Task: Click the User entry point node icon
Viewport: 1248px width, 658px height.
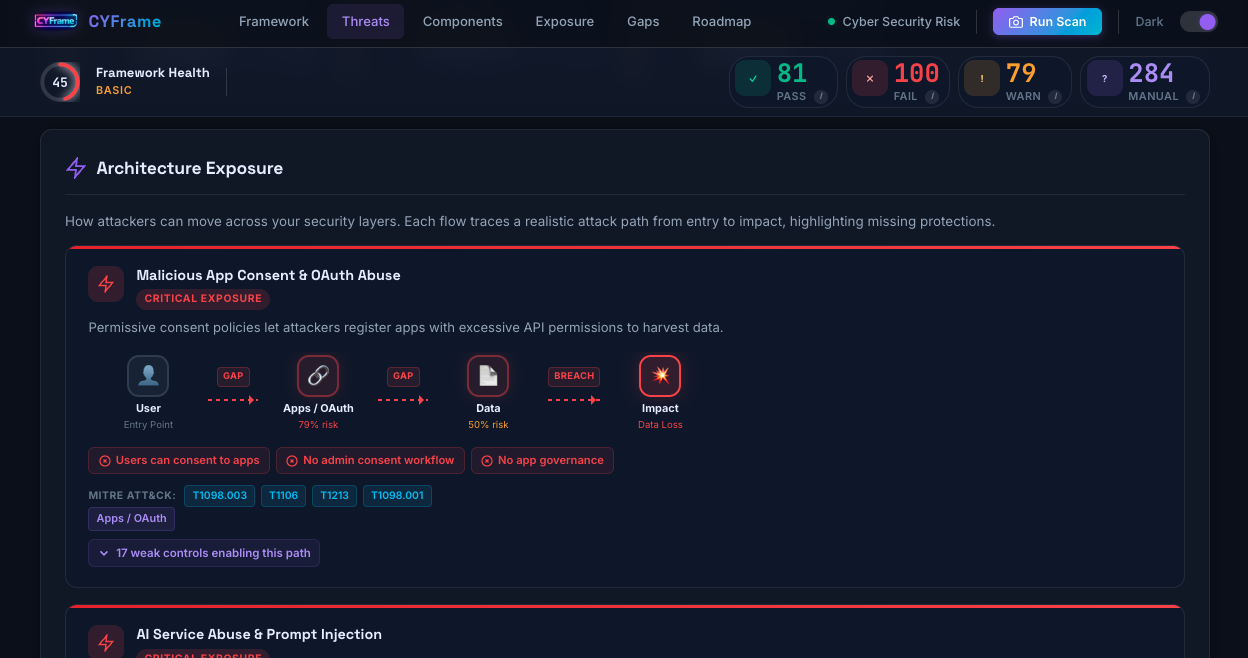Action: coord(148,376)
